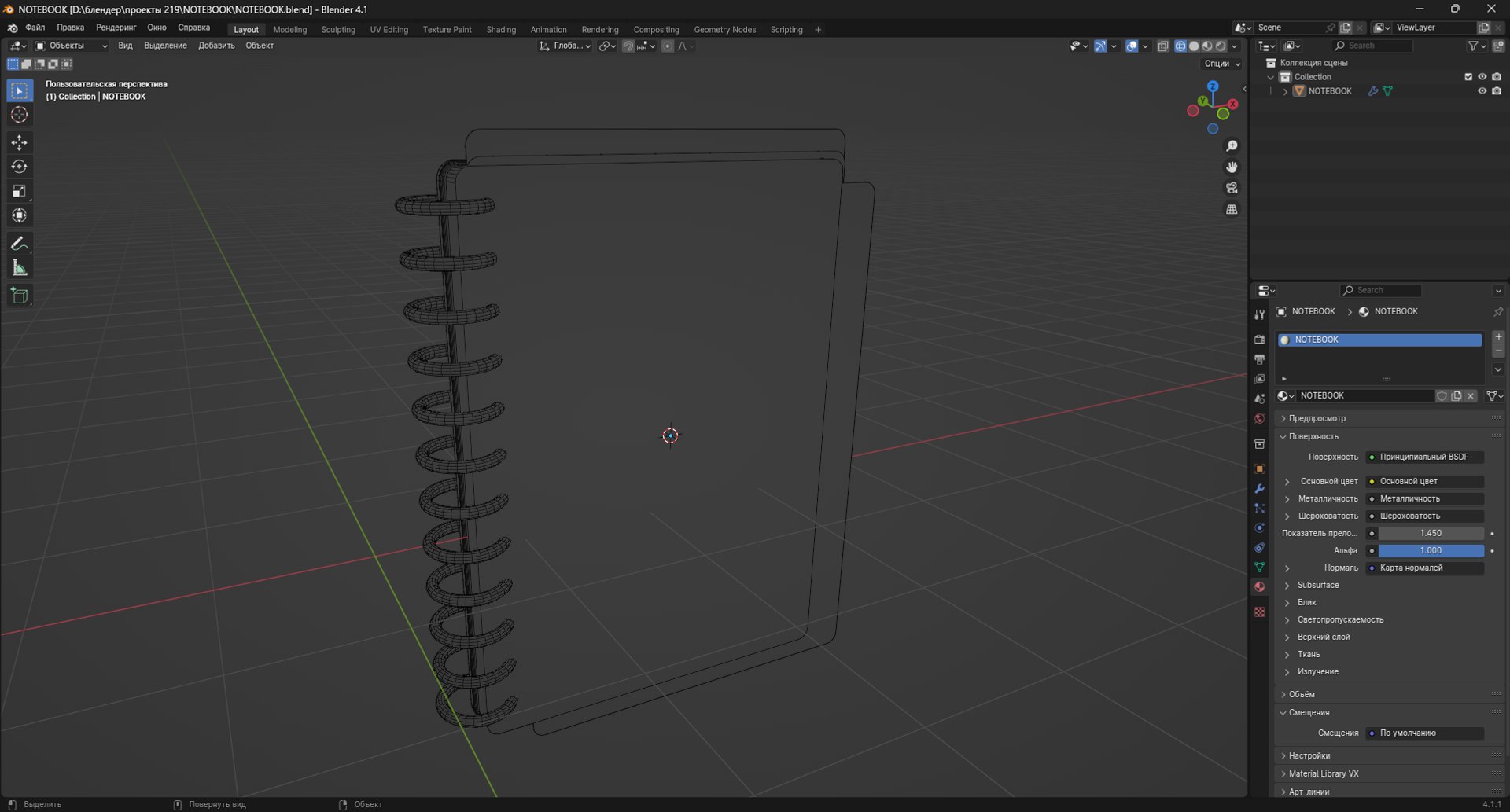Click the outliner Search field
This screenshot has width=1510, height=812.
tap(1372, 46)
